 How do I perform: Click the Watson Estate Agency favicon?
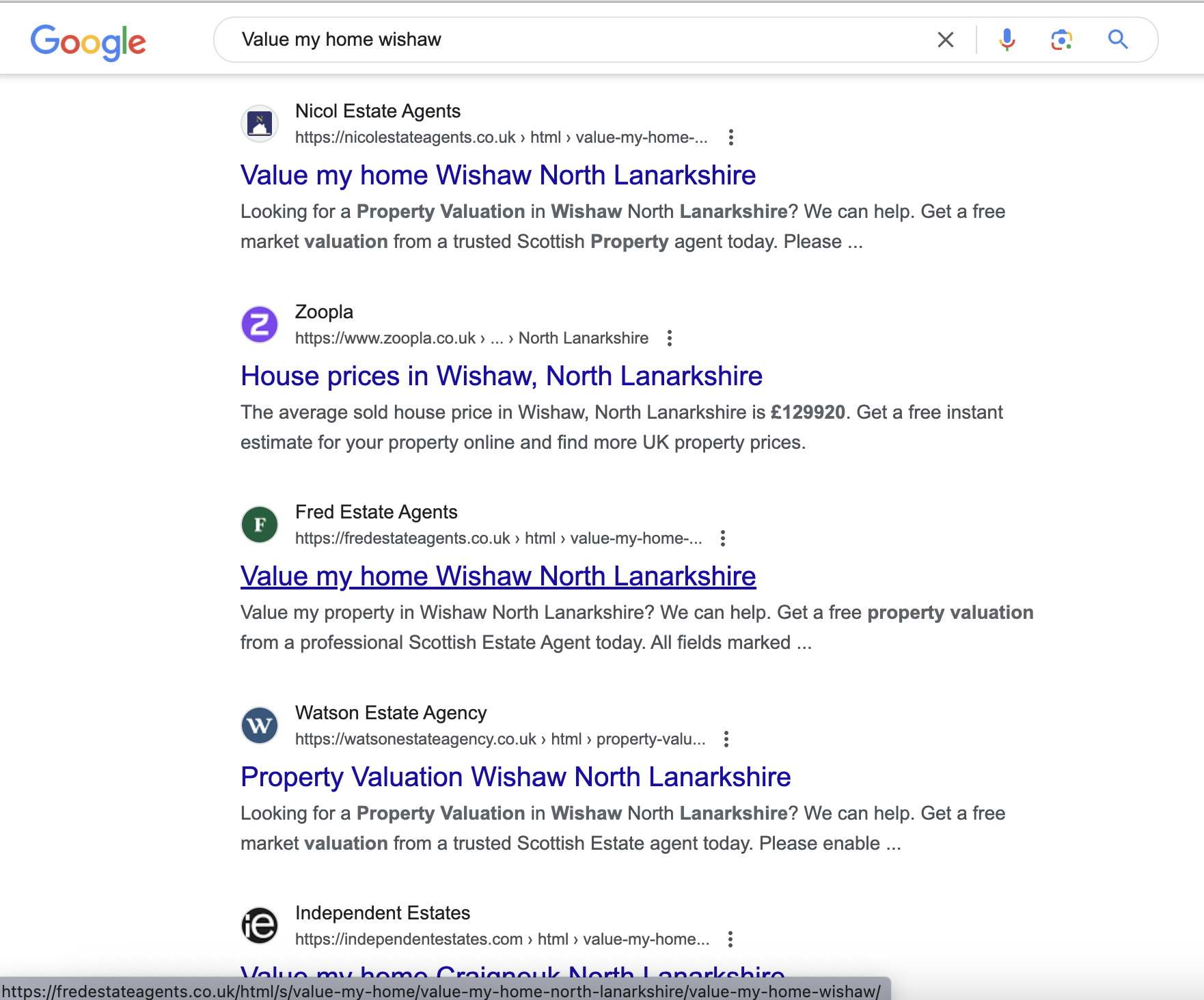coord(260,725)
